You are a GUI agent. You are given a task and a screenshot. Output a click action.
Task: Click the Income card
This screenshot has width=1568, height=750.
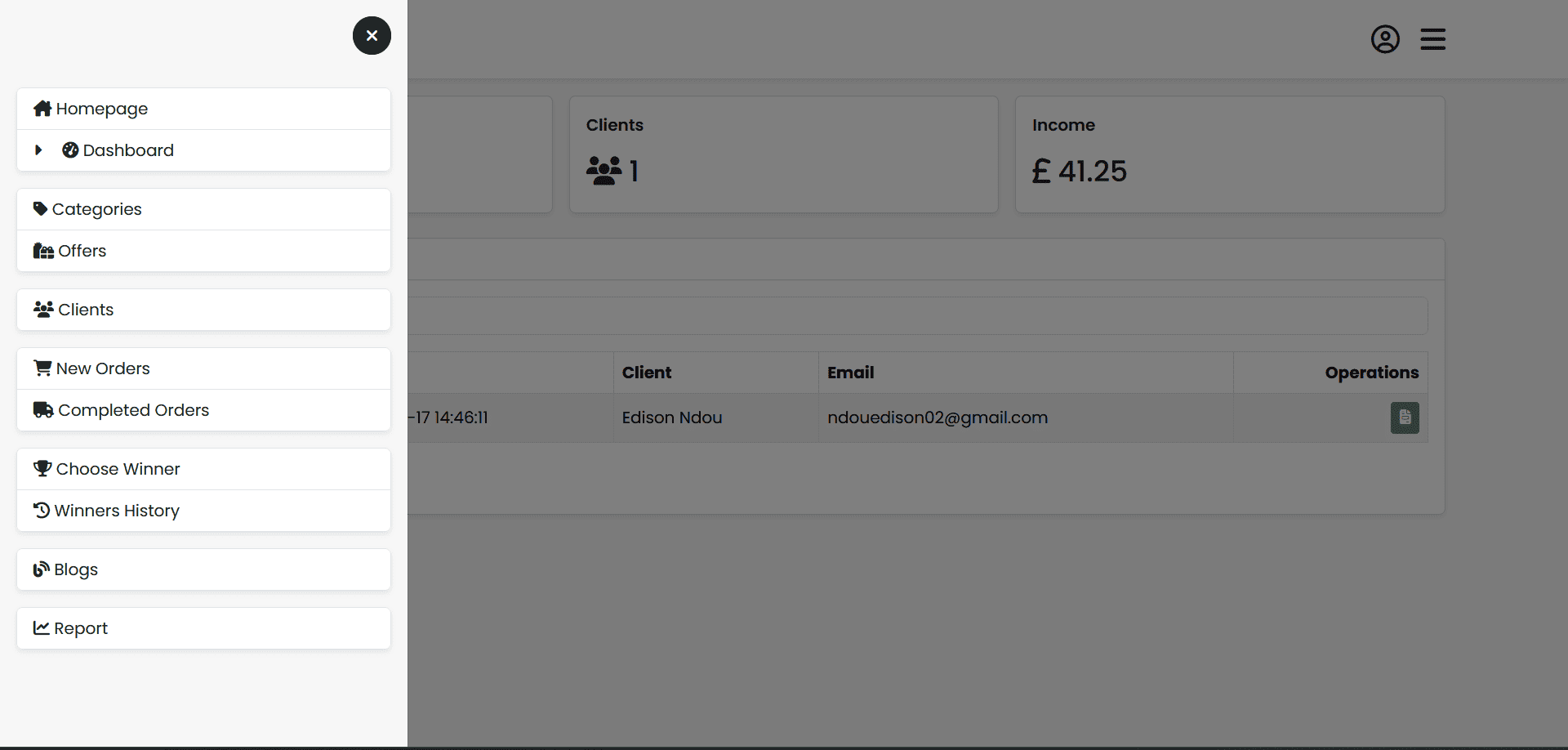pos(1229,154)
